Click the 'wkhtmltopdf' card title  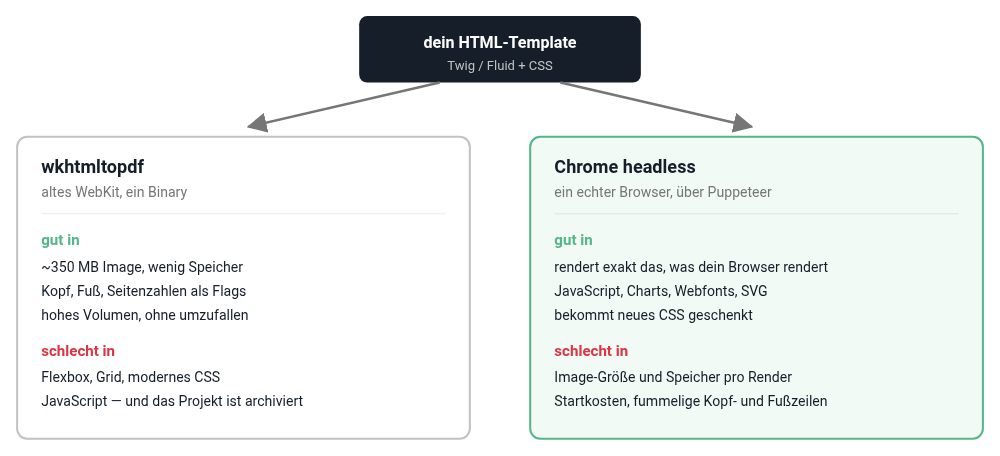point(92,166)
